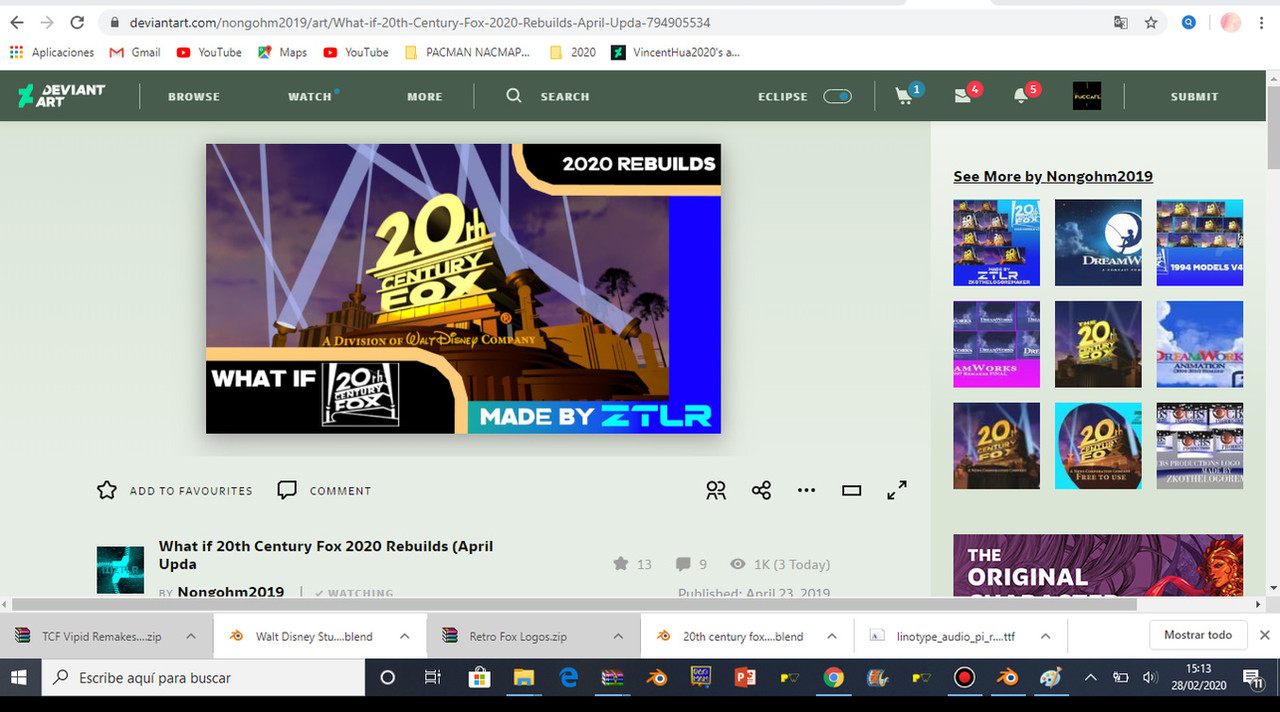The image size is (1280, 712).
Task: Open the DreamWorks night sky thumbnail
Action: pyautogui.click(x=1098, y=242)
